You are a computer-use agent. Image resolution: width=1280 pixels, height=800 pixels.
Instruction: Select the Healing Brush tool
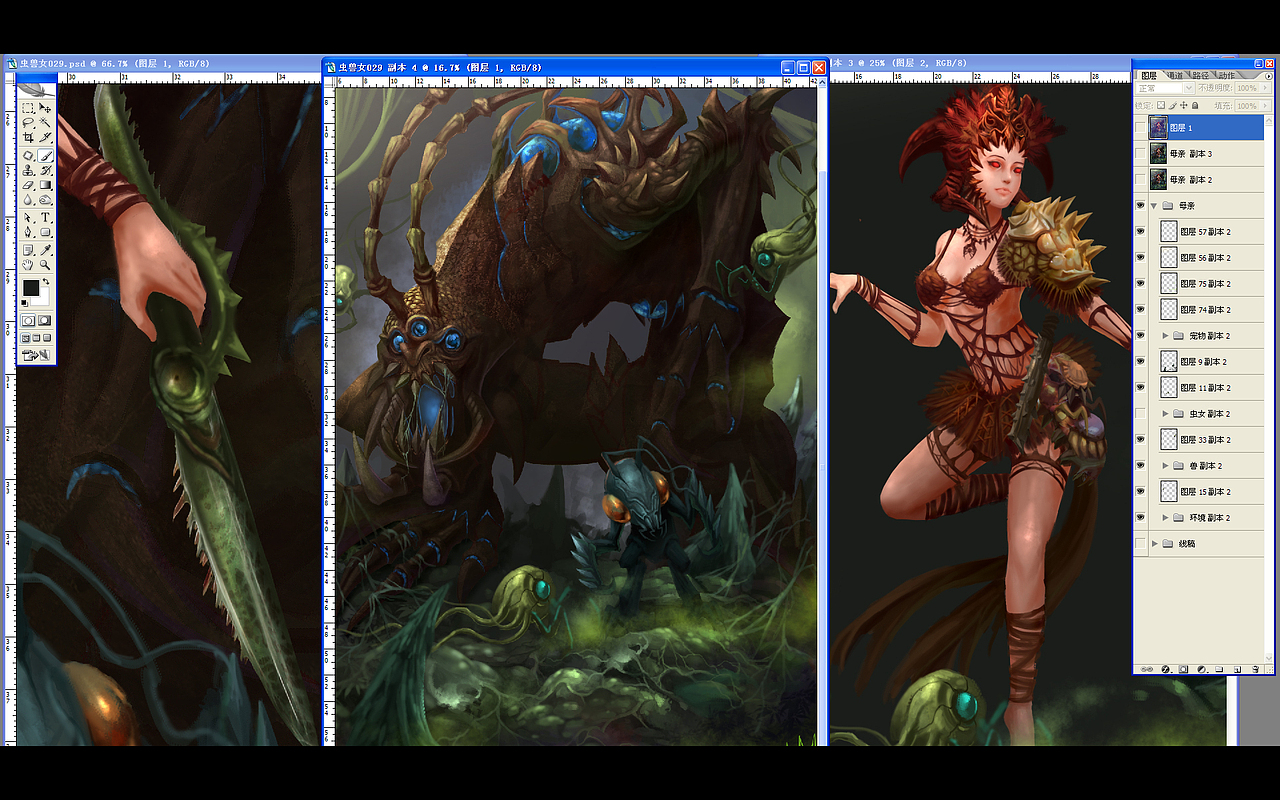pyautogui.click(x=28, y=156)
